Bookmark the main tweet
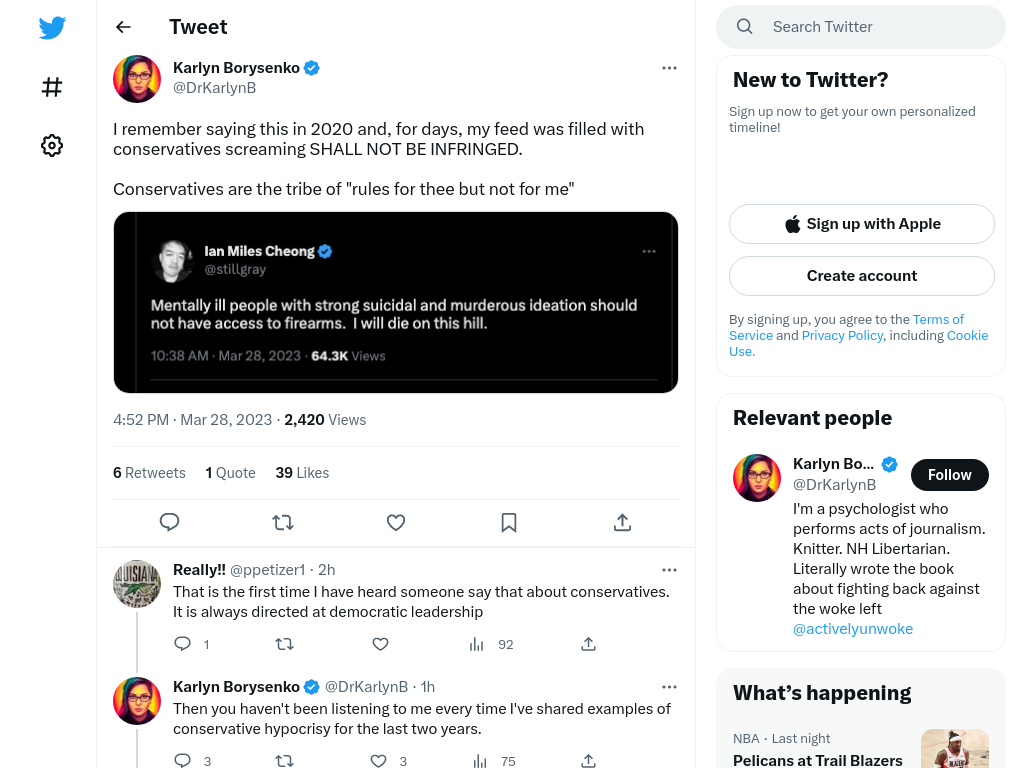Viewport: 1024px width, 768px height. (x=509, y=522)
